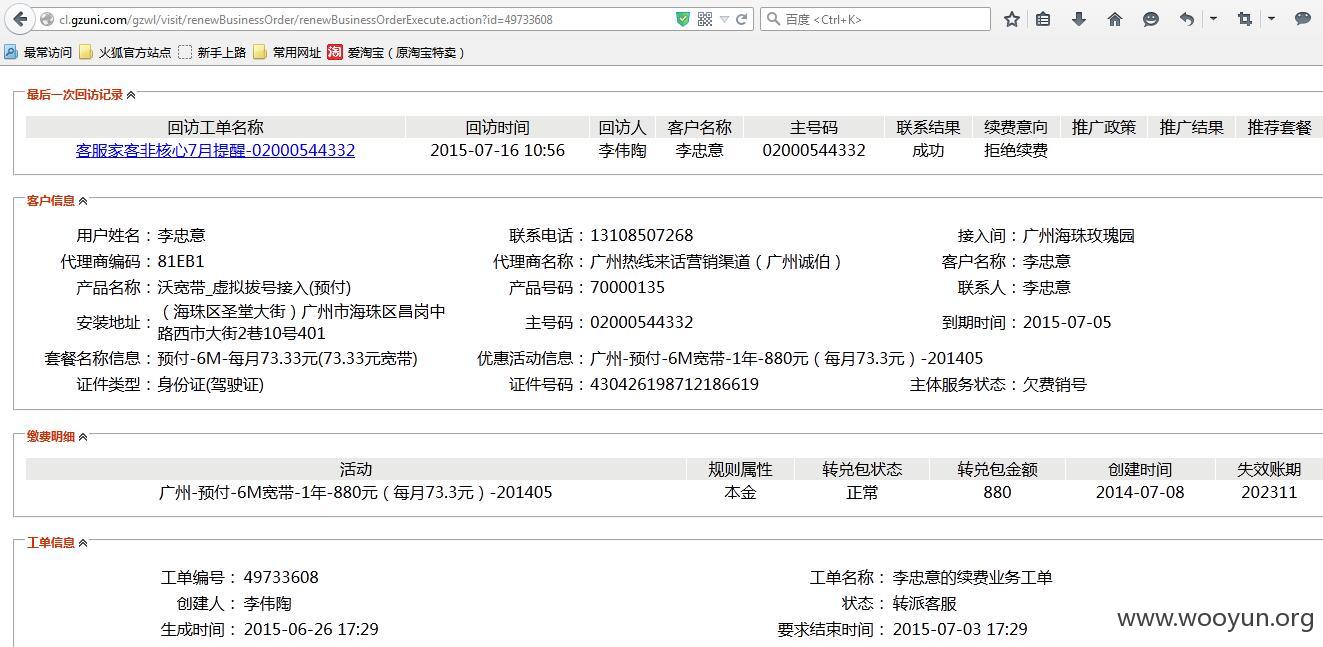This screenshot has width=1323, height=647.
Task: Open 最常访问 bookmark item
Action: pyautogui.click(x=38, y=52)
